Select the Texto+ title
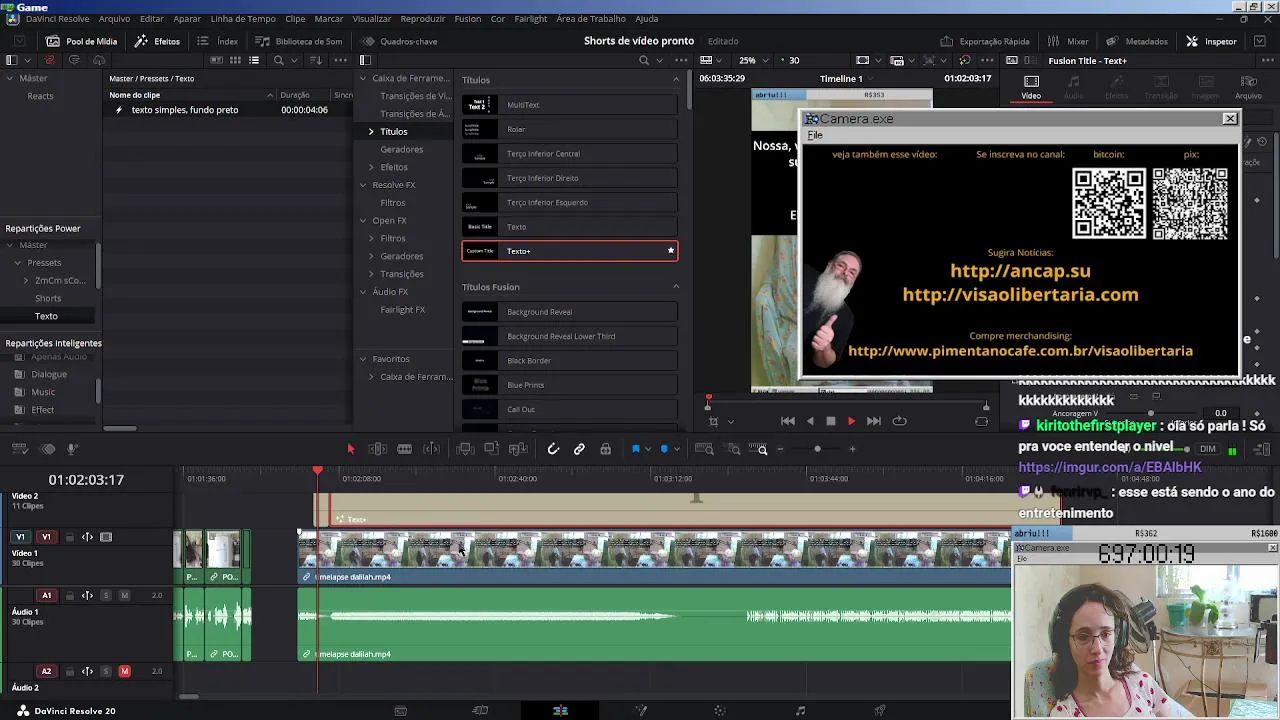The image size is (1280, 720). (569, 251)
